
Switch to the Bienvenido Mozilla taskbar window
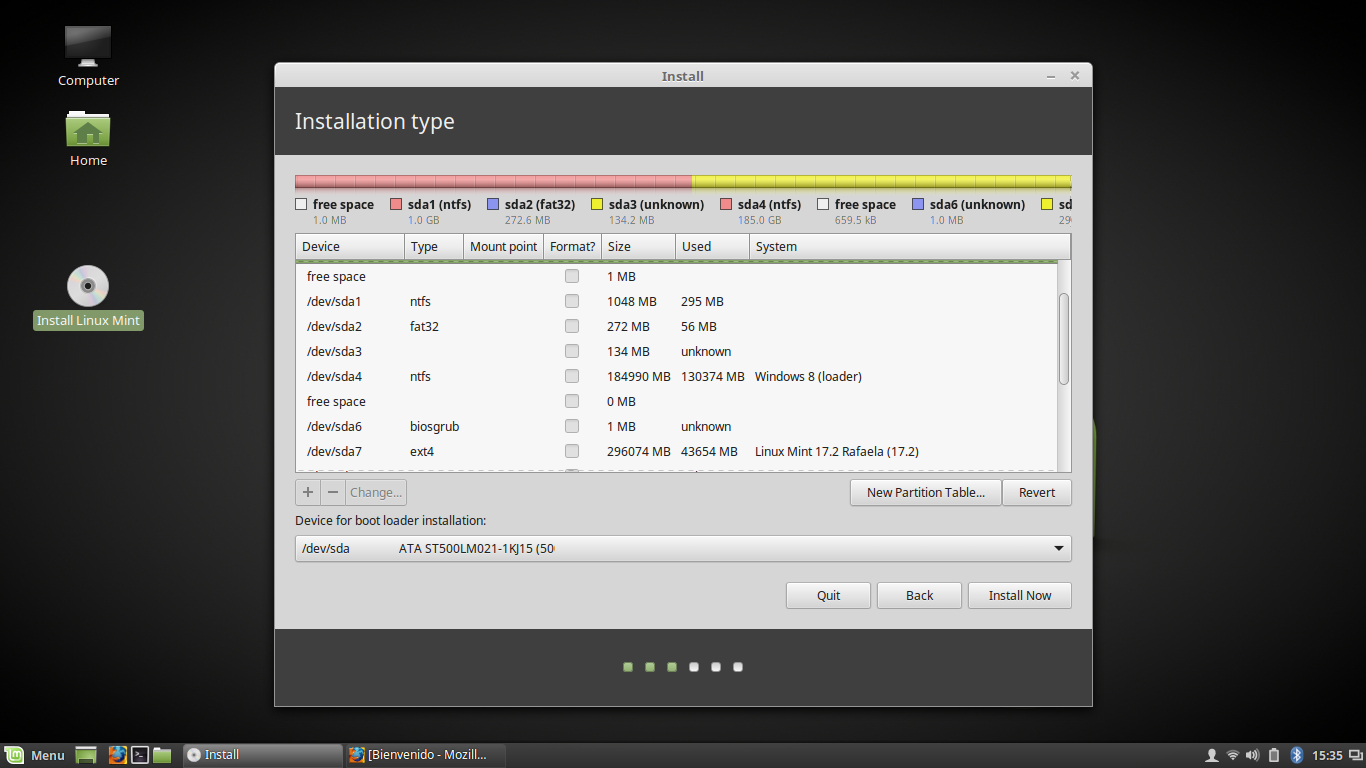pos(425,755)
